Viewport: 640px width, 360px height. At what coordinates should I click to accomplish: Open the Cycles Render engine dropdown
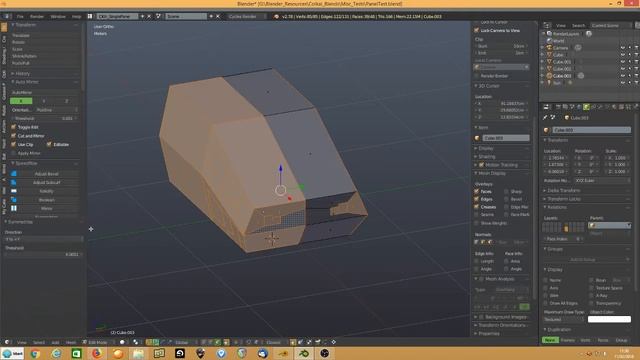pos(247,16)
